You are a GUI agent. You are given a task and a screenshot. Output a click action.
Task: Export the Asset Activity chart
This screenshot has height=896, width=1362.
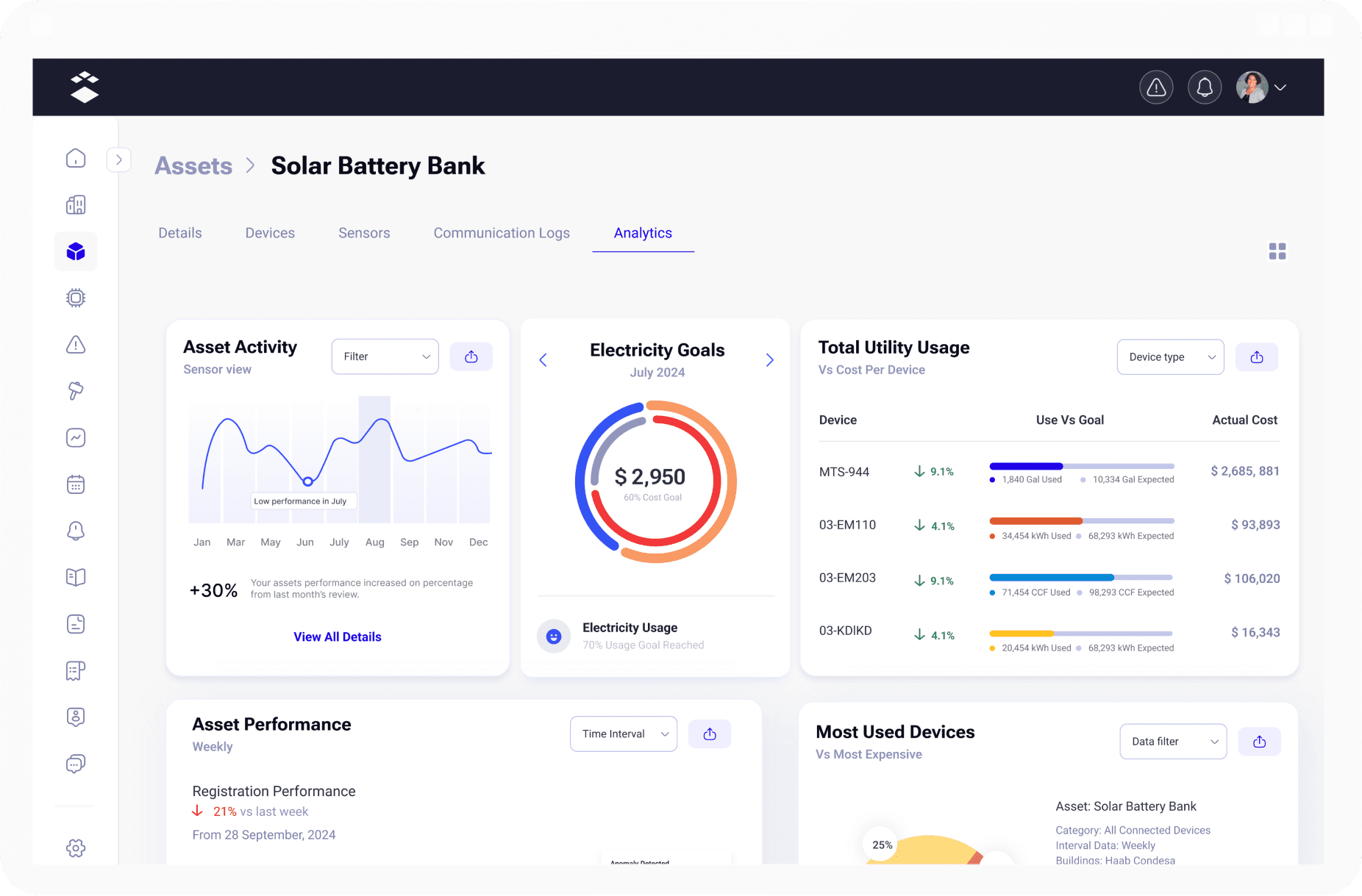click(x=471, y=356)
